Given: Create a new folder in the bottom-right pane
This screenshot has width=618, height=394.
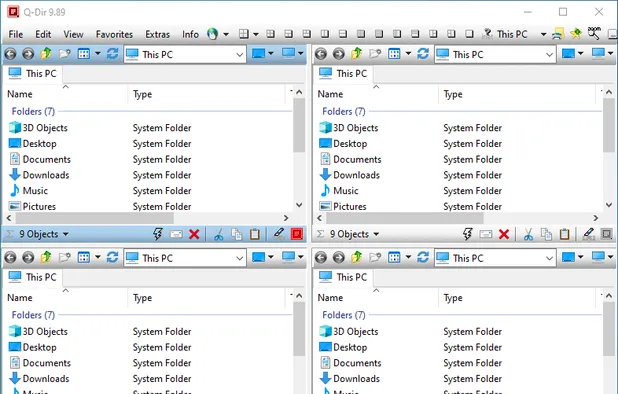Looking at the screenshot, I should (x=375, y=257).
